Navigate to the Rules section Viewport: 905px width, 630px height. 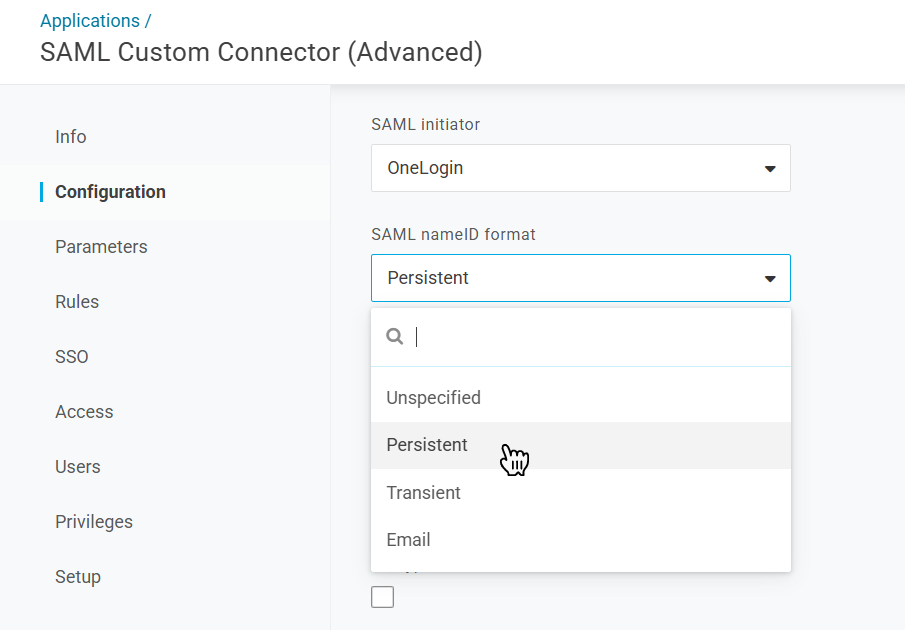(77, 302)
